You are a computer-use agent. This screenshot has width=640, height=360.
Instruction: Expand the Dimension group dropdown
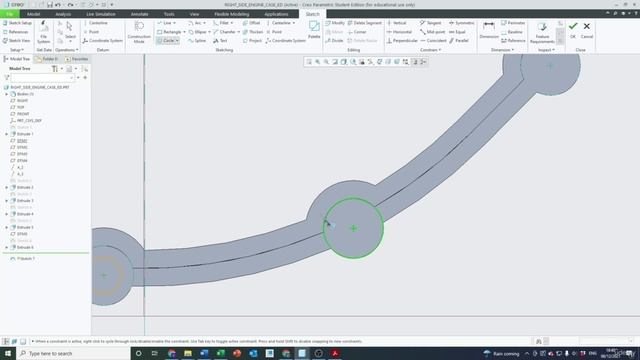pyautogui.click(x=502, y=50)
